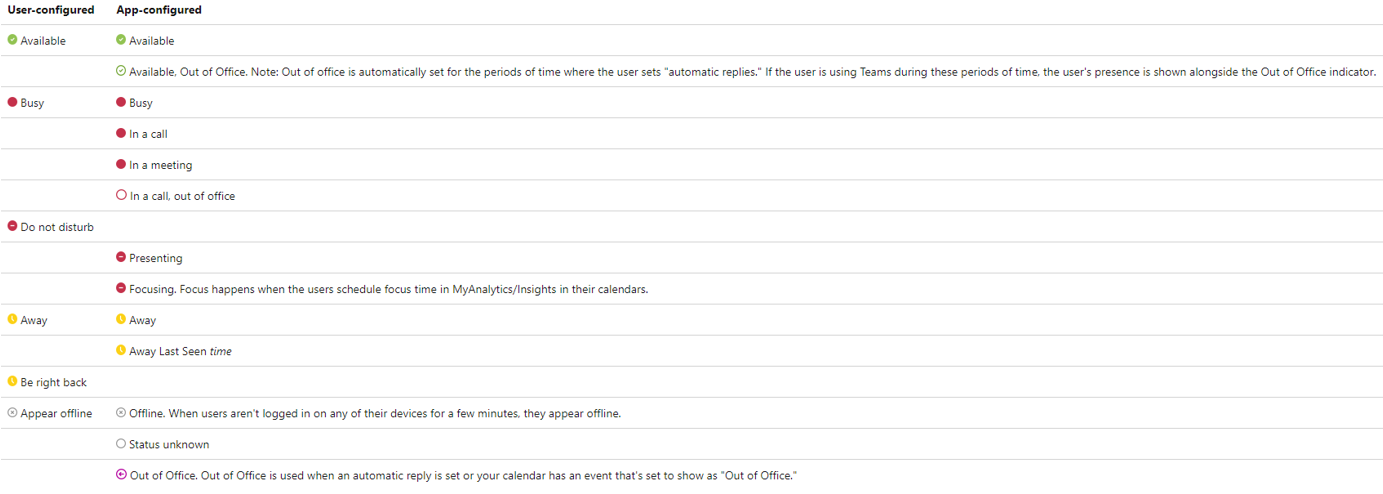1383x494 pixels.
Task: Click the Be right back clock icon
Action: point(12,381)
